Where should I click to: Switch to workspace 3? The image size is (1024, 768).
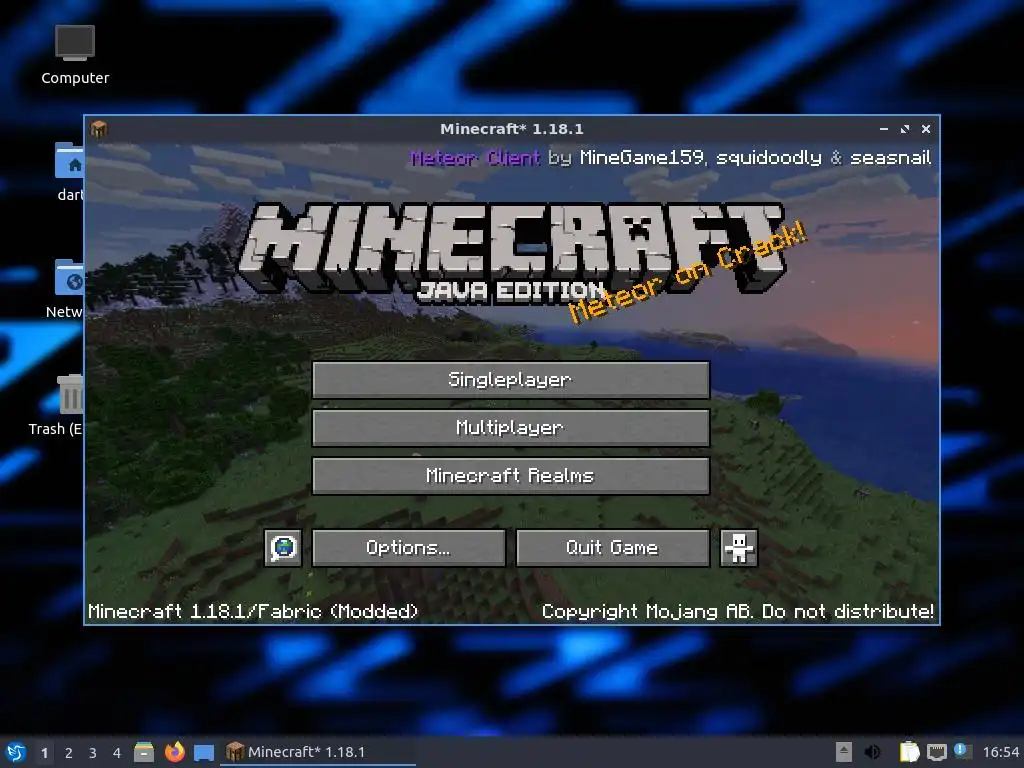click(x=93, y=753)
